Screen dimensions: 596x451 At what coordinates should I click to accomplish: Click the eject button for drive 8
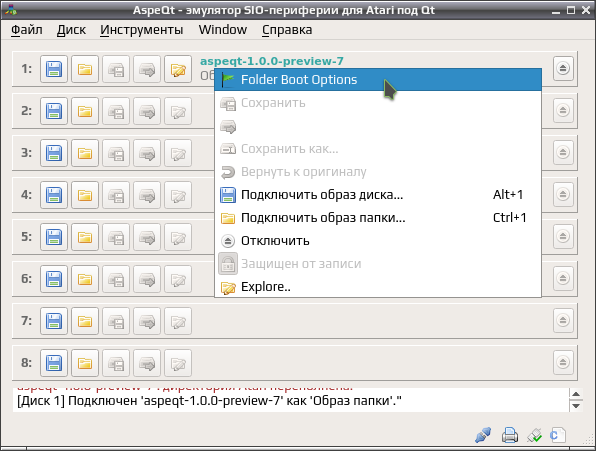tap(563, 362)
